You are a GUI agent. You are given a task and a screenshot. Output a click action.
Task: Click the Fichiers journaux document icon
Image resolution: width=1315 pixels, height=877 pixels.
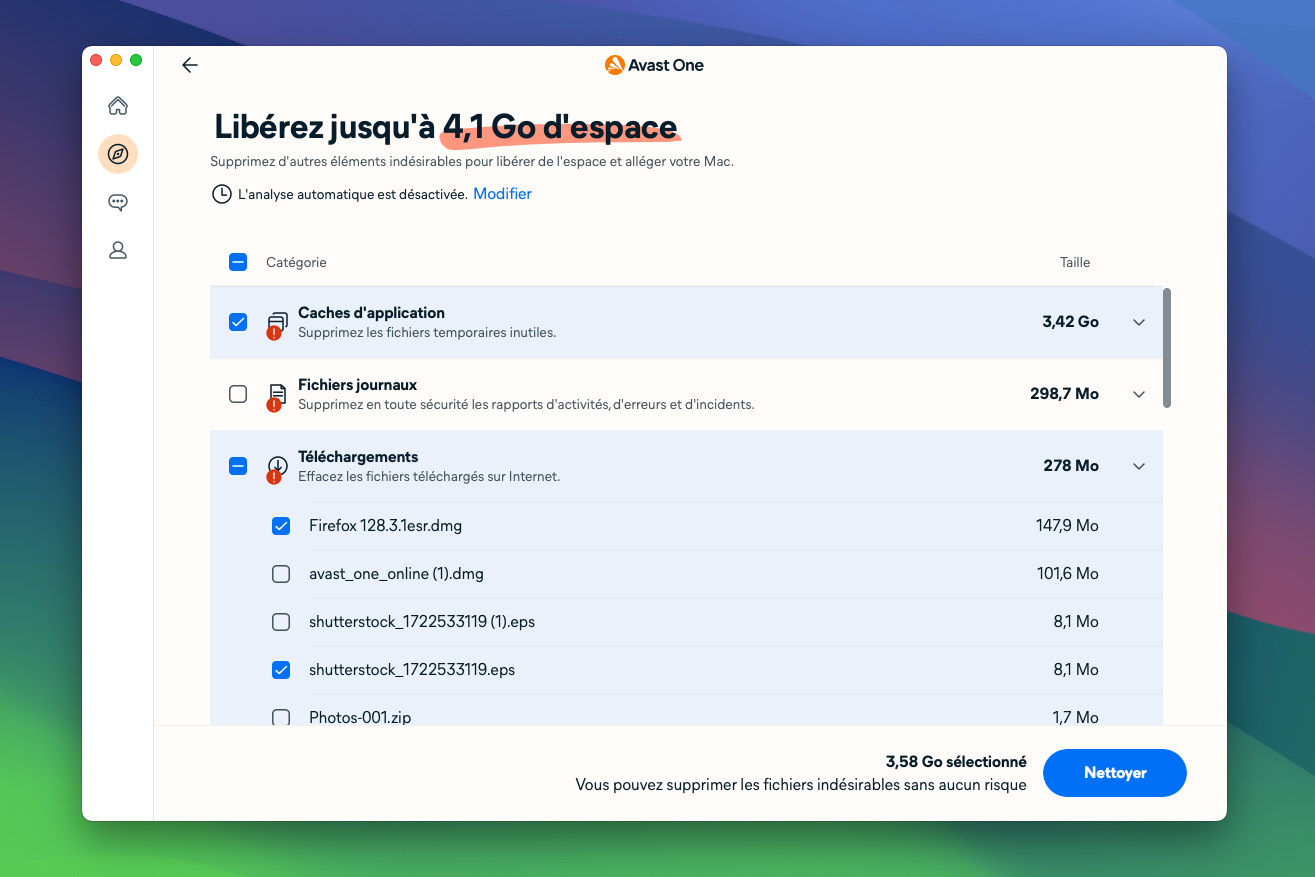click(277, 396)
